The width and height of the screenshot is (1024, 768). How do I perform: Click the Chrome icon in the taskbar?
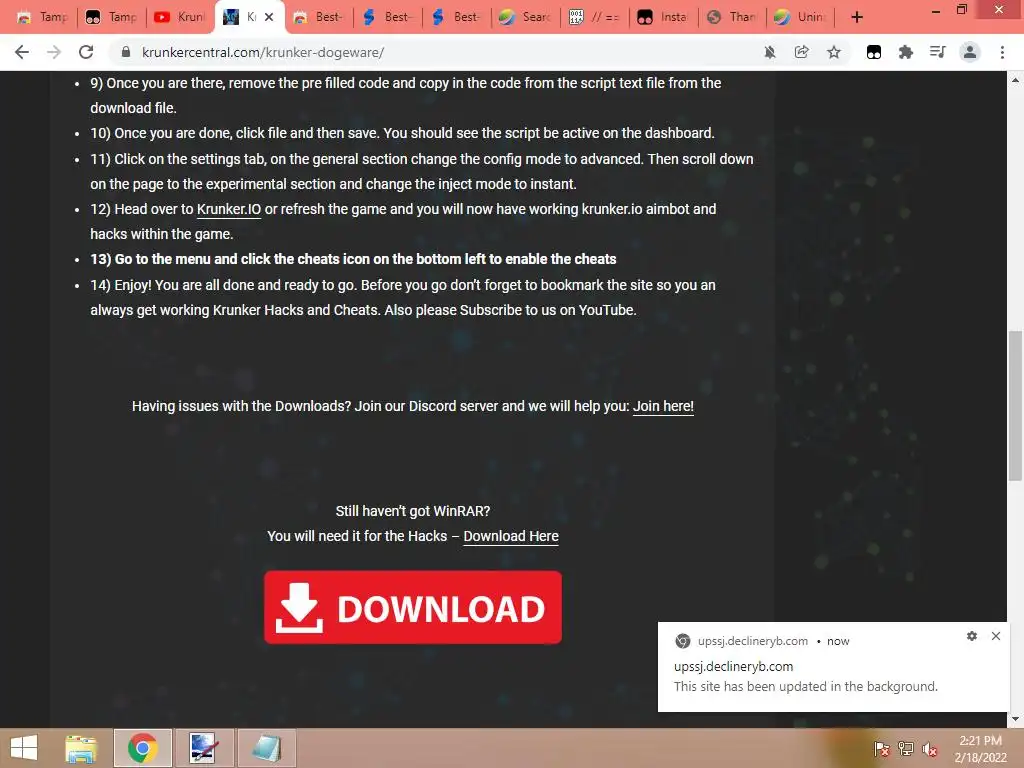coord(142,748)
